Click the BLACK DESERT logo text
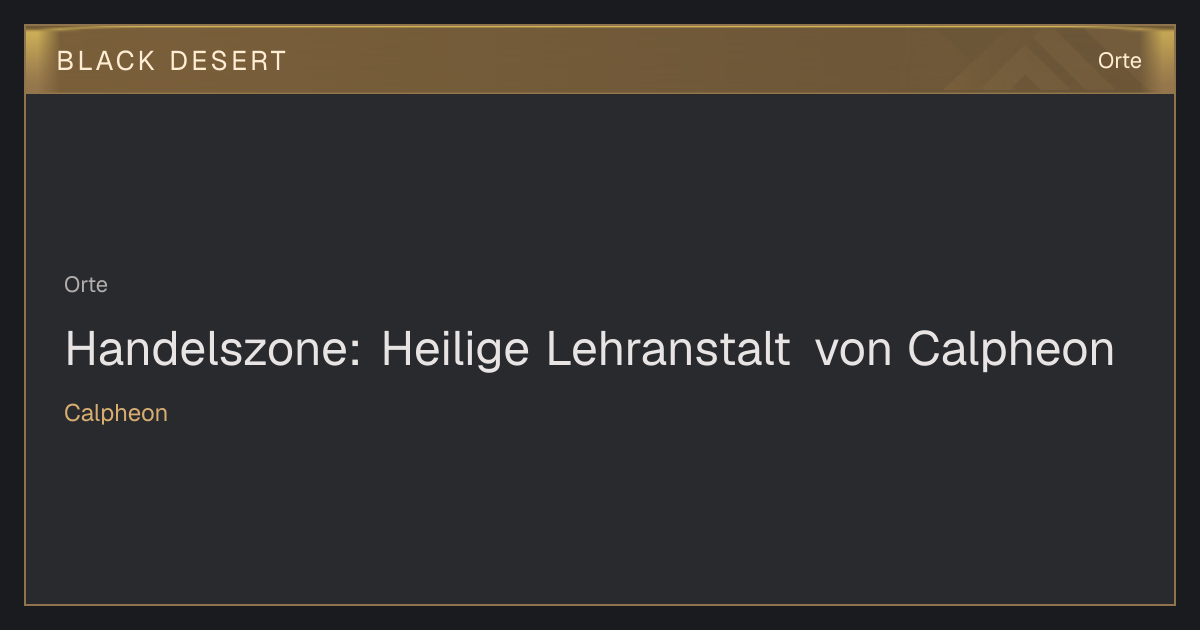 pyautogui.click(x=172, y=61)
